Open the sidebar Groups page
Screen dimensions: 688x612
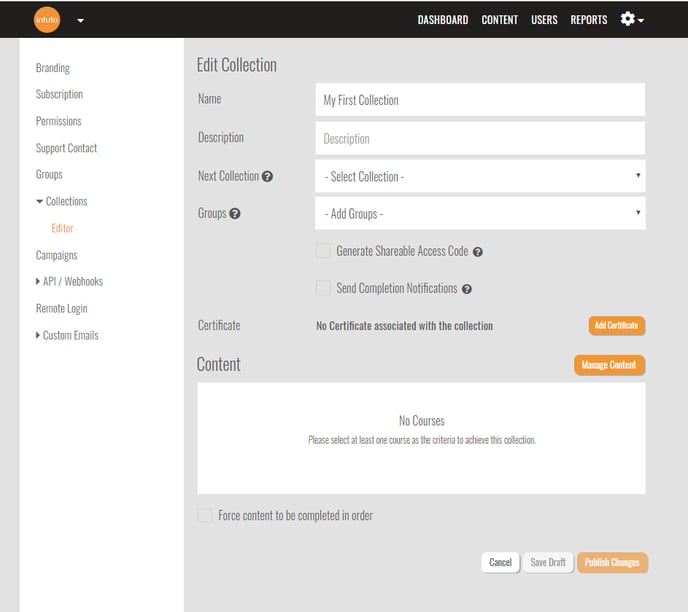pos(49,175)
